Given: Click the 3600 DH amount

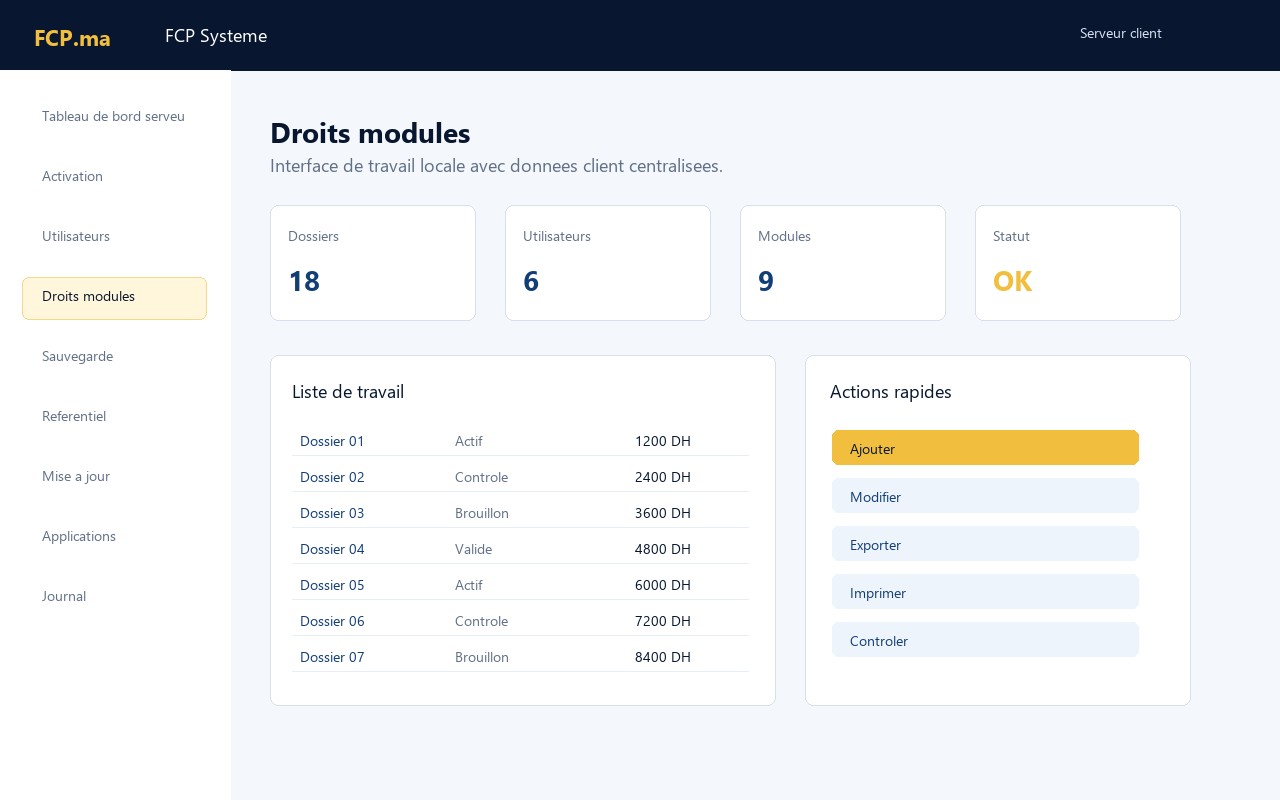Looking at the screenshot, I should click(663, 513).
